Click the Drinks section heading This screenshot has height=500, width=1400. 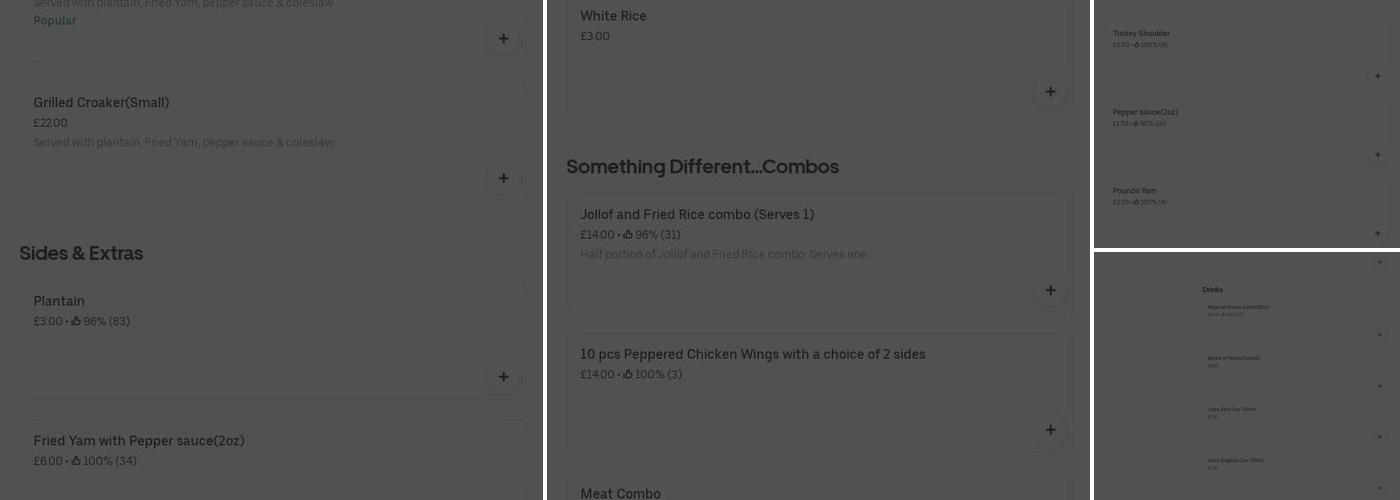pos(1212,290)
